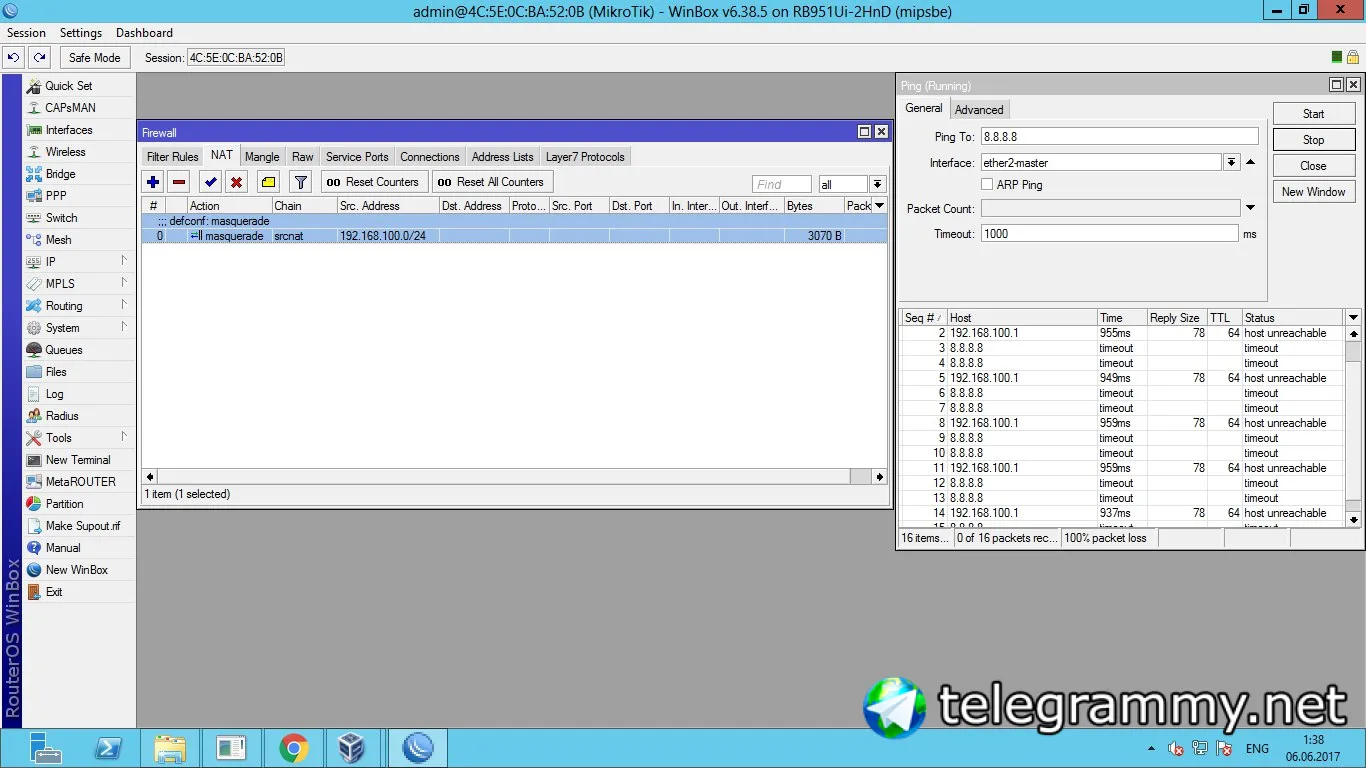
Task: Click Make Supout.rif in the sidebar
Action: 82,526
